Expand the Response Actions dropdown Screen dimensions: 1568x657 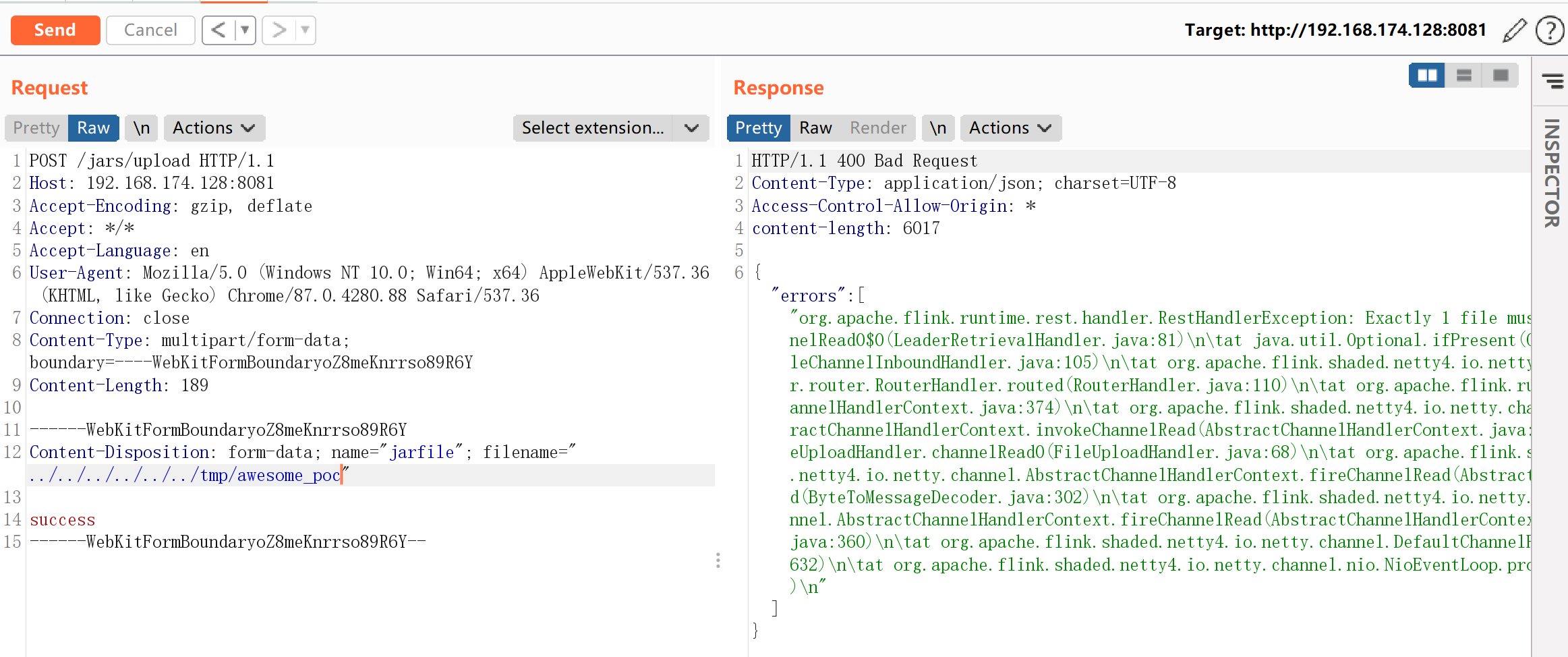(x=1010, y=128)
